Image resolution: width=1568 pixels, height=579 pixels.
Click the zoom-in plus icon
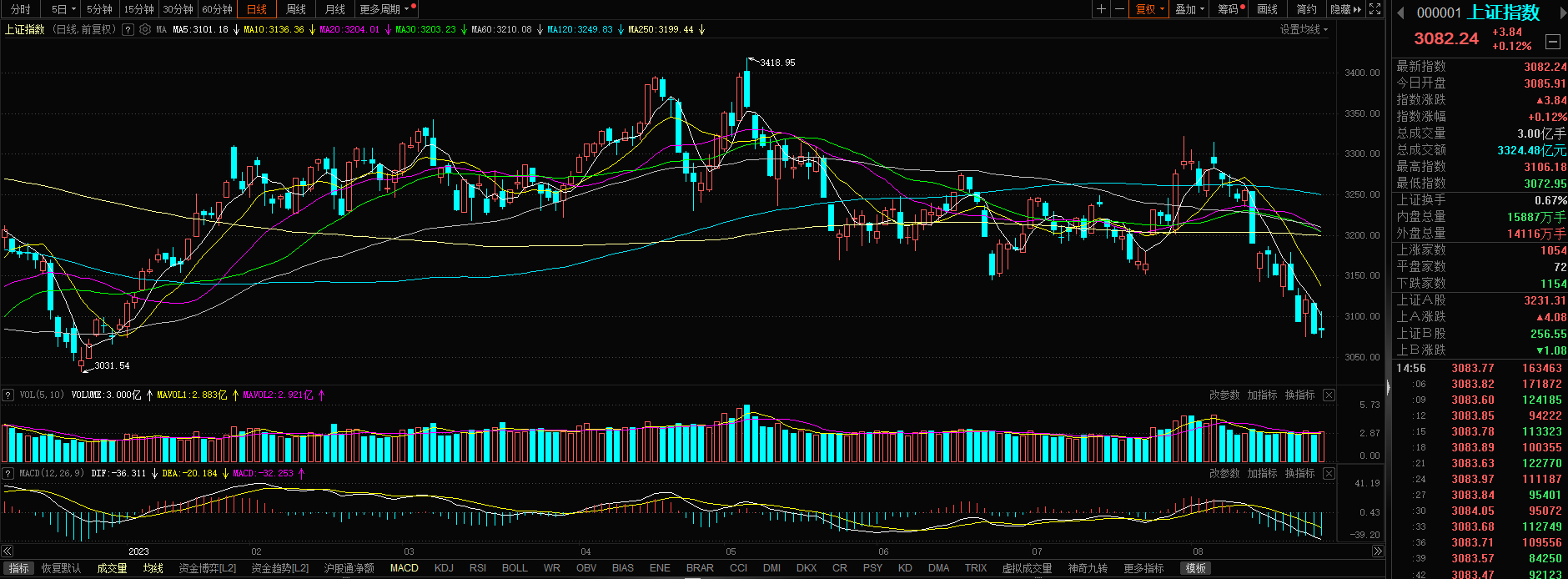pyautogui.click(x=1101, y=9)
